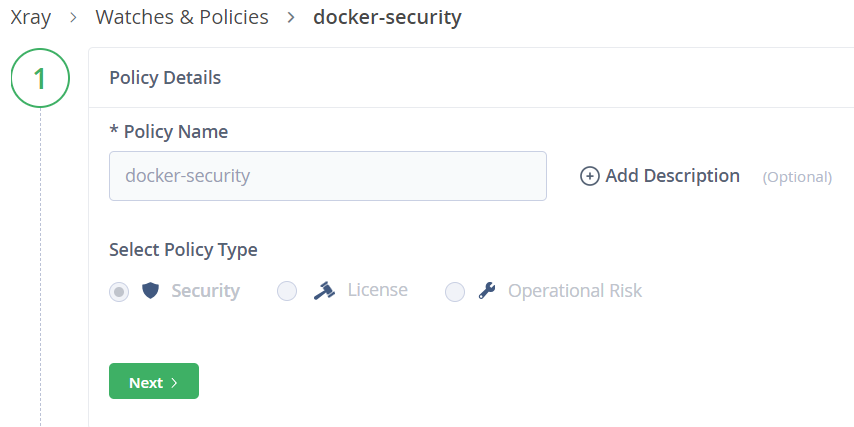This screenshot has height=427, width=854.
Task: Select the Operational Risk radio button
Action: (455, 292)
